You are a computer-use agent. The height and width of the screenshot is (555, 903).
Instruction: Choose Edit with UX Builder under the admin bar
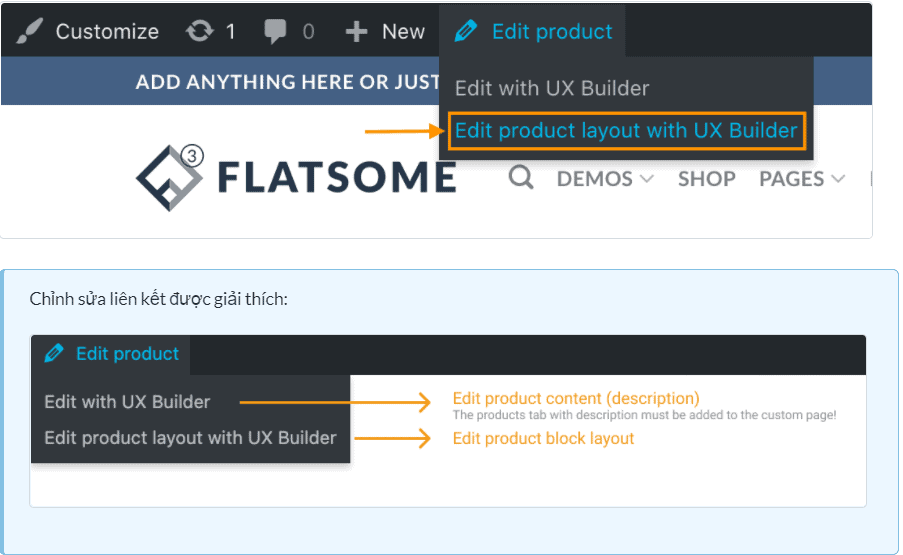pyautogui.click(x=552, y=88)
